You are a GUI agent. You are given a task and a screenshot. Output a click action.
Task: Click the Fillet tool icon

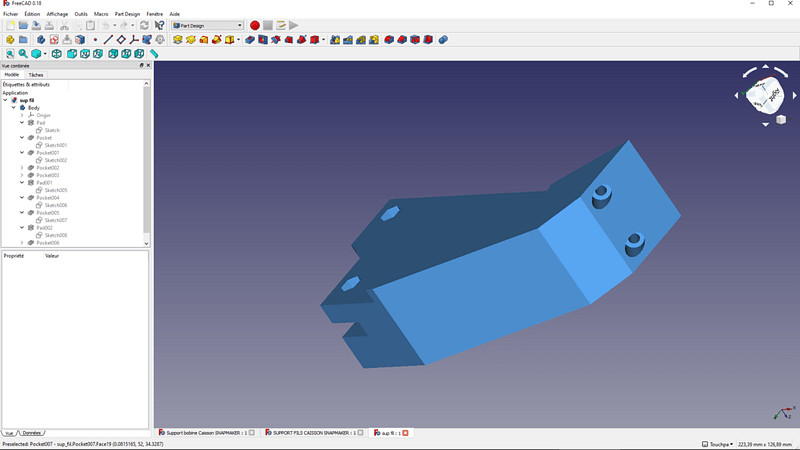389,40
